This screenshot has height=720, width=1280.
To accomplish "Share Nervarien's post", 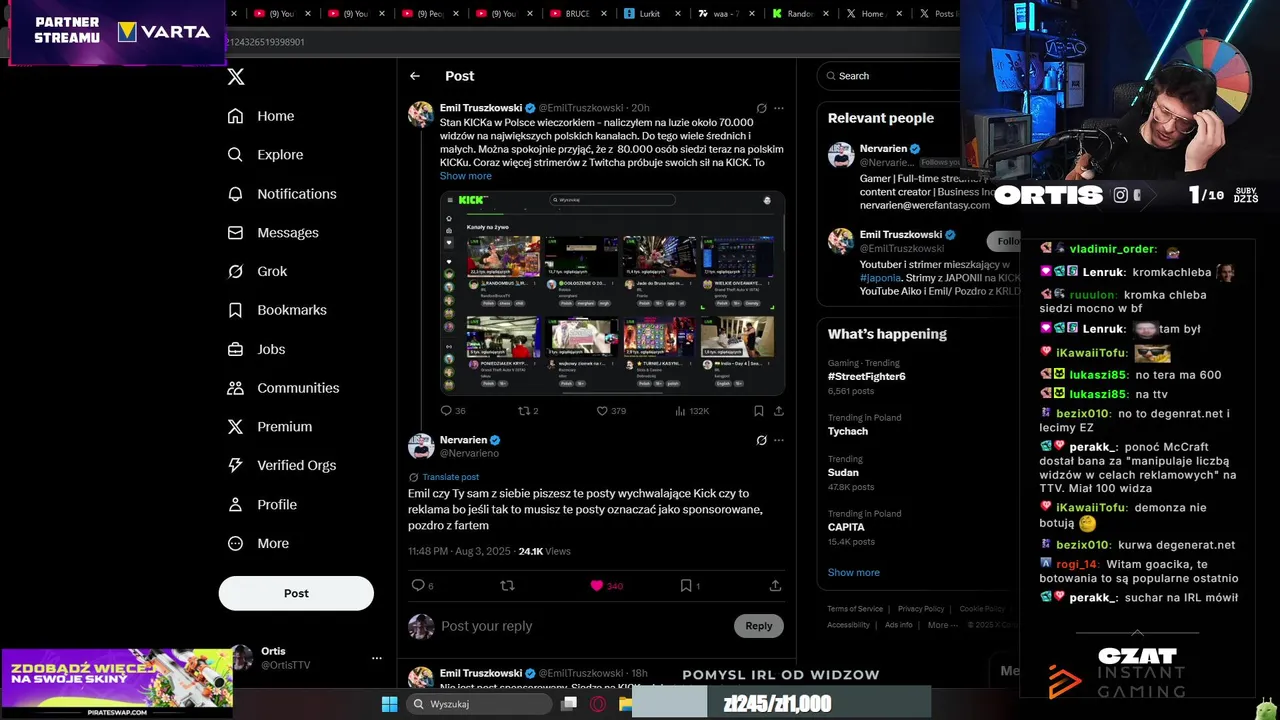I will 775,585.
